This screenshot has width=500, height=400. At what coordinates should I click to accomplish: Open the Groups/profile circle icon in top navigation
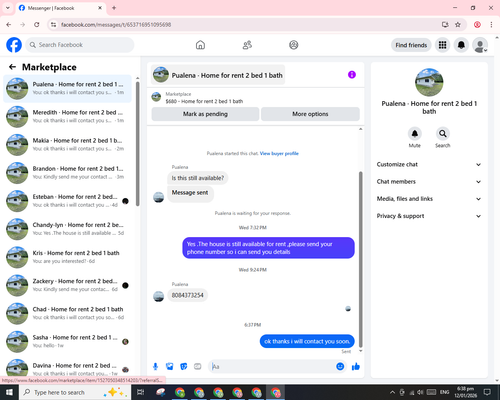tap(294, 45)
